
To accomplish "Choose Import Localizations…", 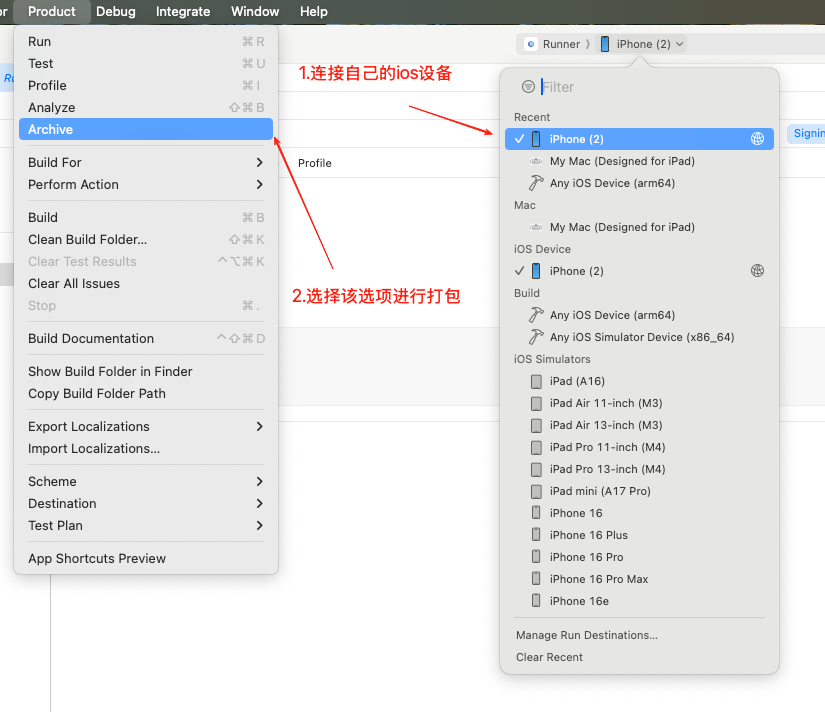I will [146, 448].
